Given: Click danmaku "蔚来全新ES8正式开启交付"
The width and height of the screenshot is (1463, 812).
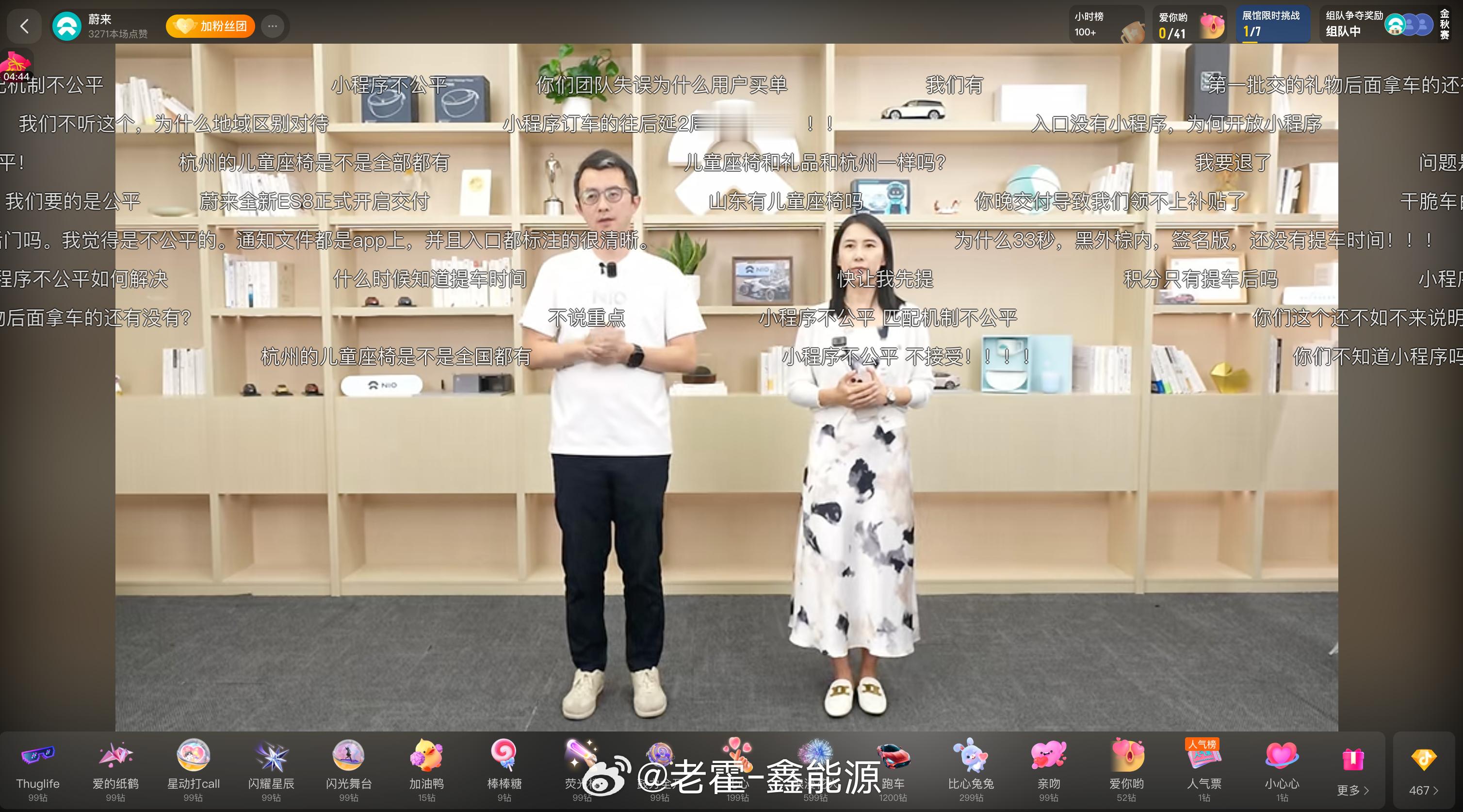Looking at the screenshot, I should [315, 202].
